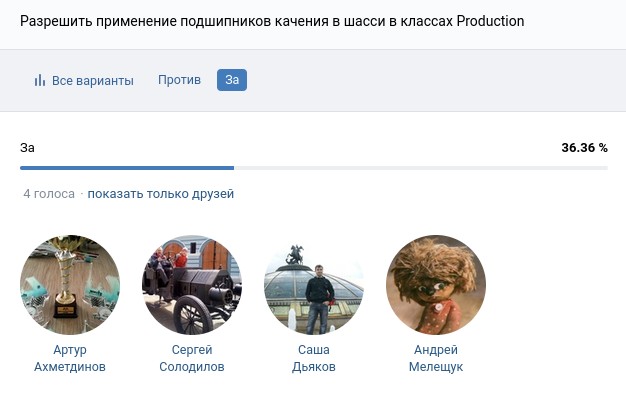Click the 36.36 % value
This screenshot has width=626, height=395.
coord(584,148)
